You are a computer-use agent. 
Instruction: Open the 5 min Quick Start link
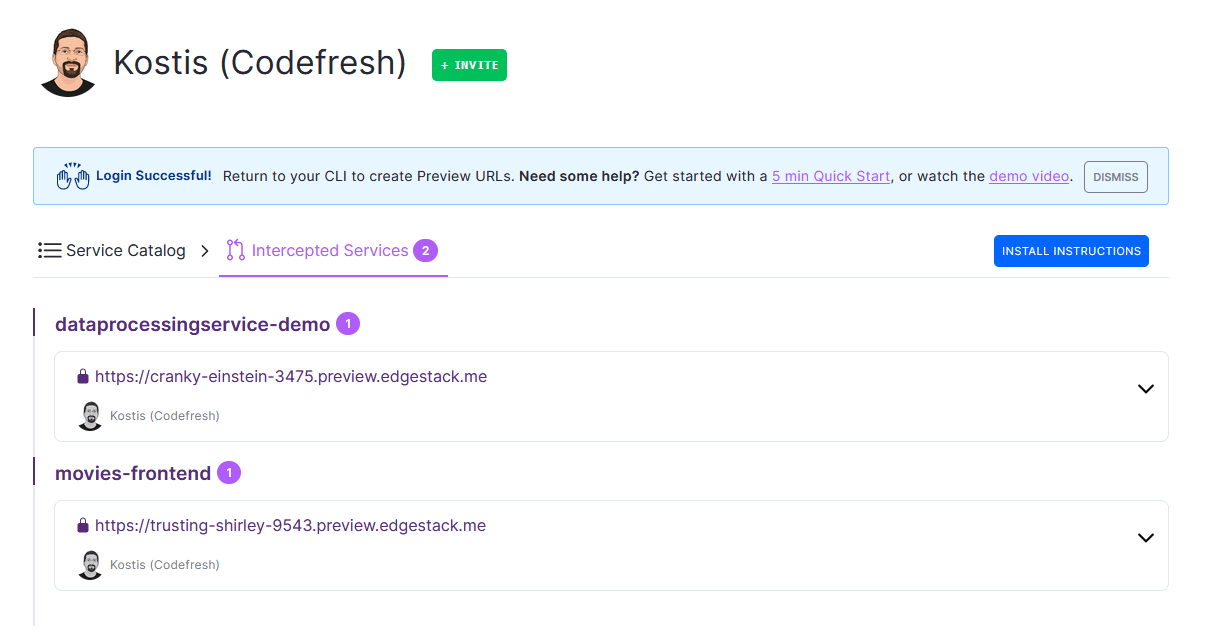click(830, 176)
